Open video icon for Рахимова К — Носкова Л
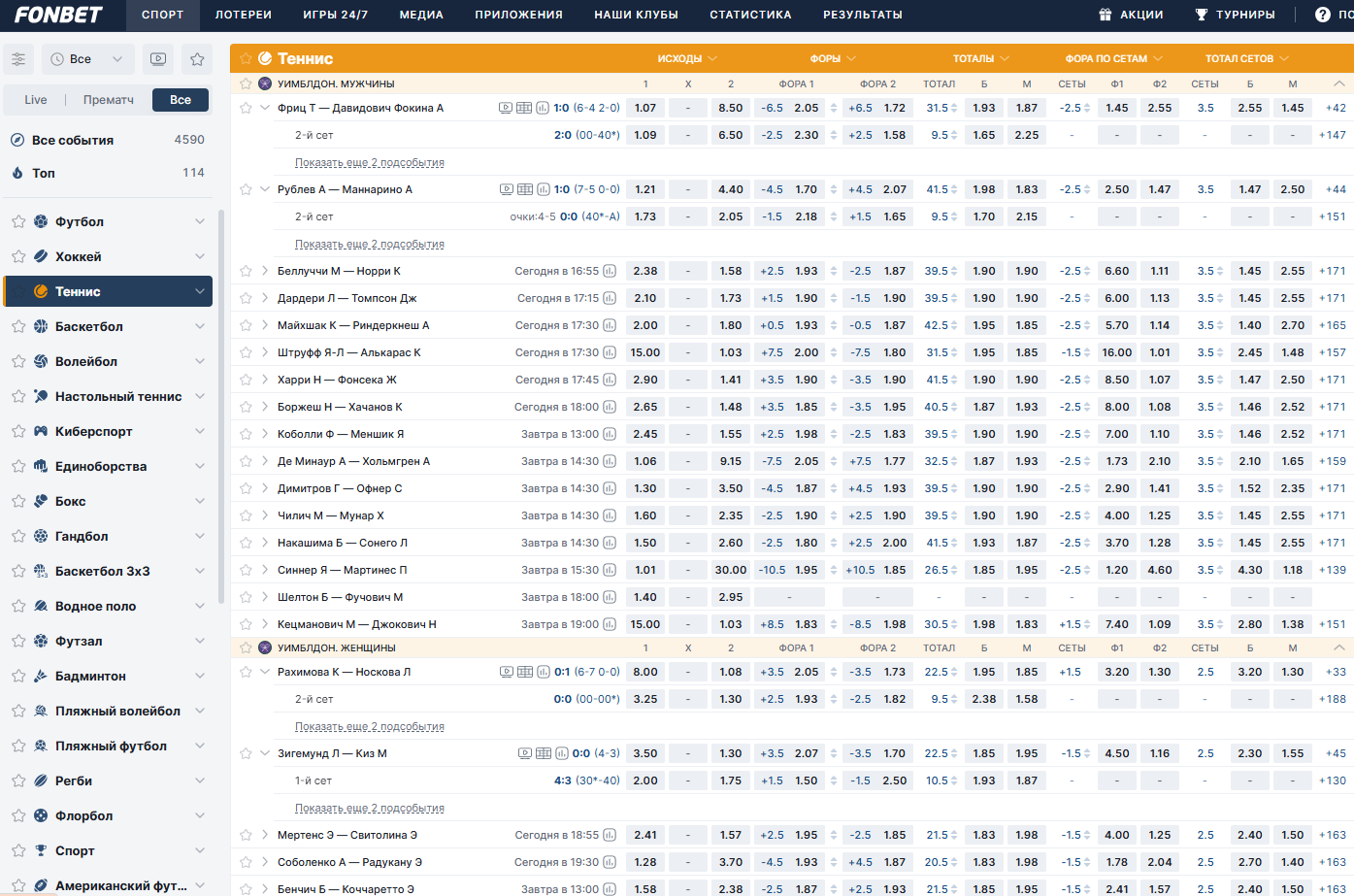This screenshot has width=1354, height=896. (x=506, y=672)
